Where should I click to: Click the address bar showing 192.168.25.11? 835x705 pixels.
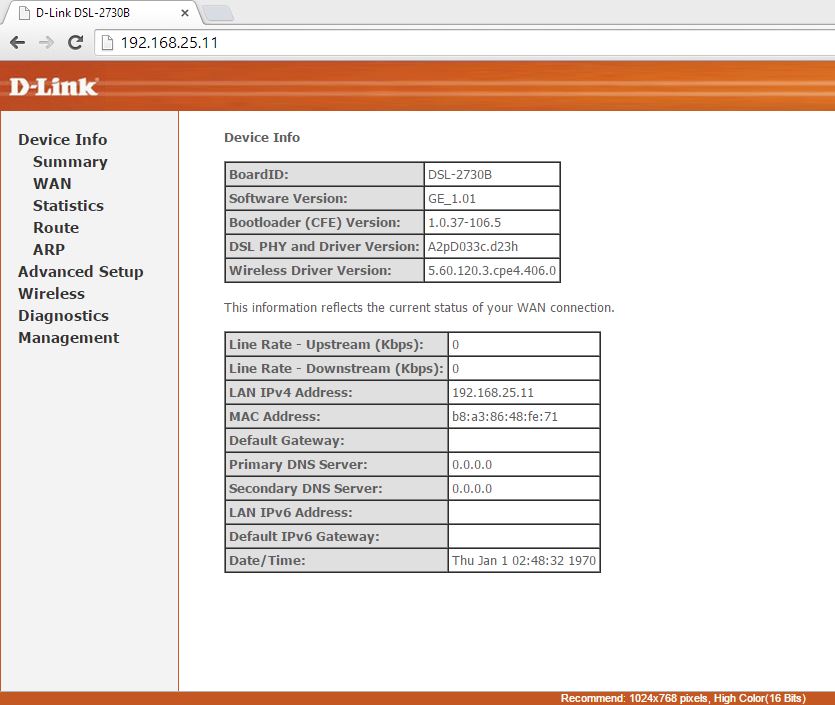click(x=463, y=43)
